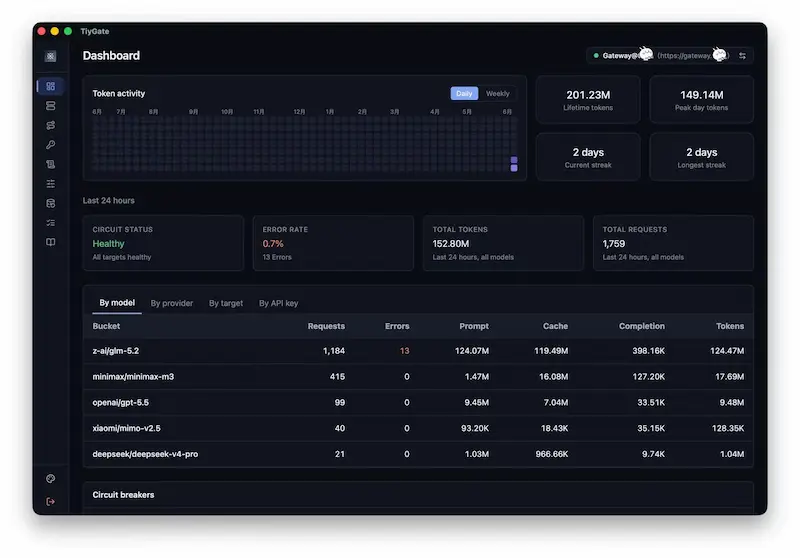Viewport: 800px width, 558px height.
Task: Click the TiyGate logo at sidebar top
Action: click(51, 56)
